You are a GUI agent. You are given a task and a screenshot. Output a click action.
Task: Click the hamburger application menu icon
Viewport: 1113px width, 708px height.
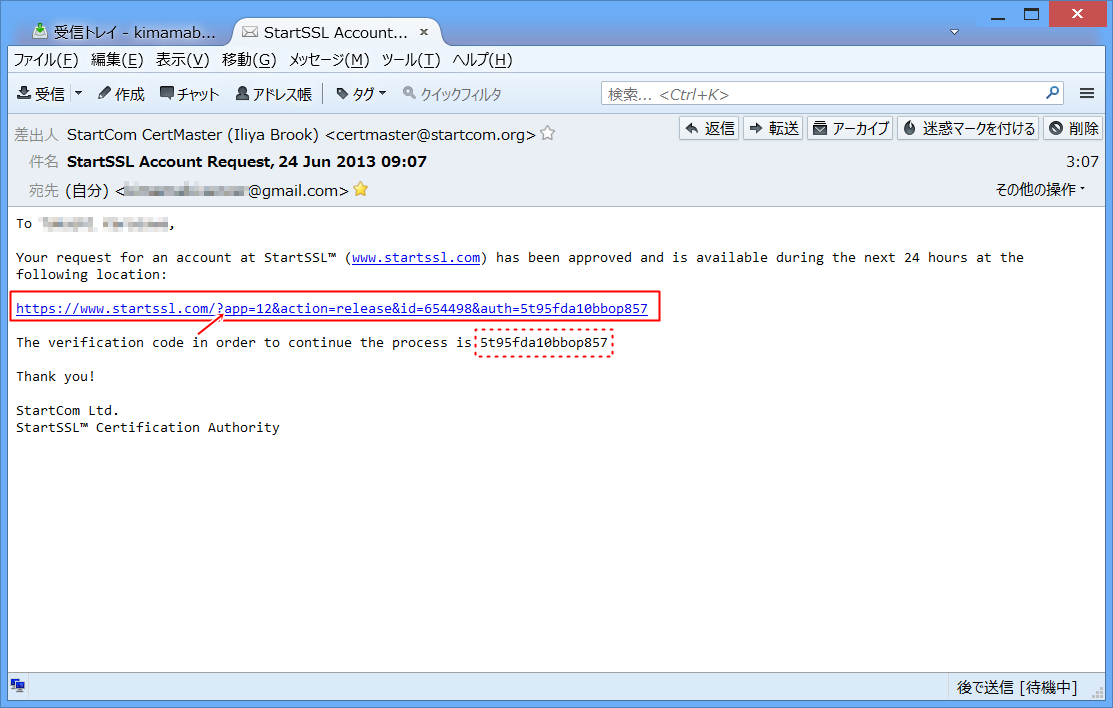click(1087, 93)
